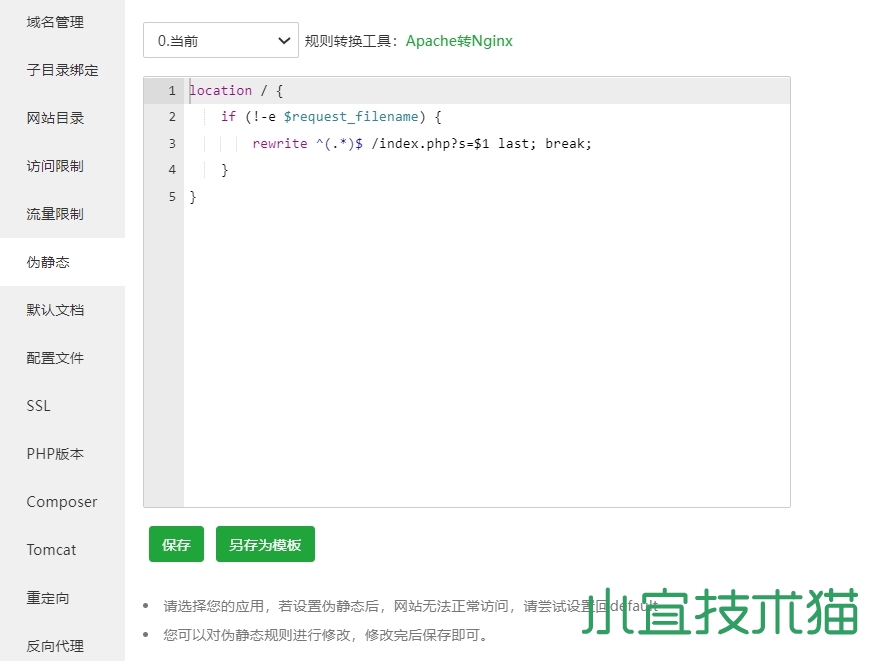This screenshot has height=661, width=880.
Task: Click line number 4 in gutter
Action: coord(172,170)
